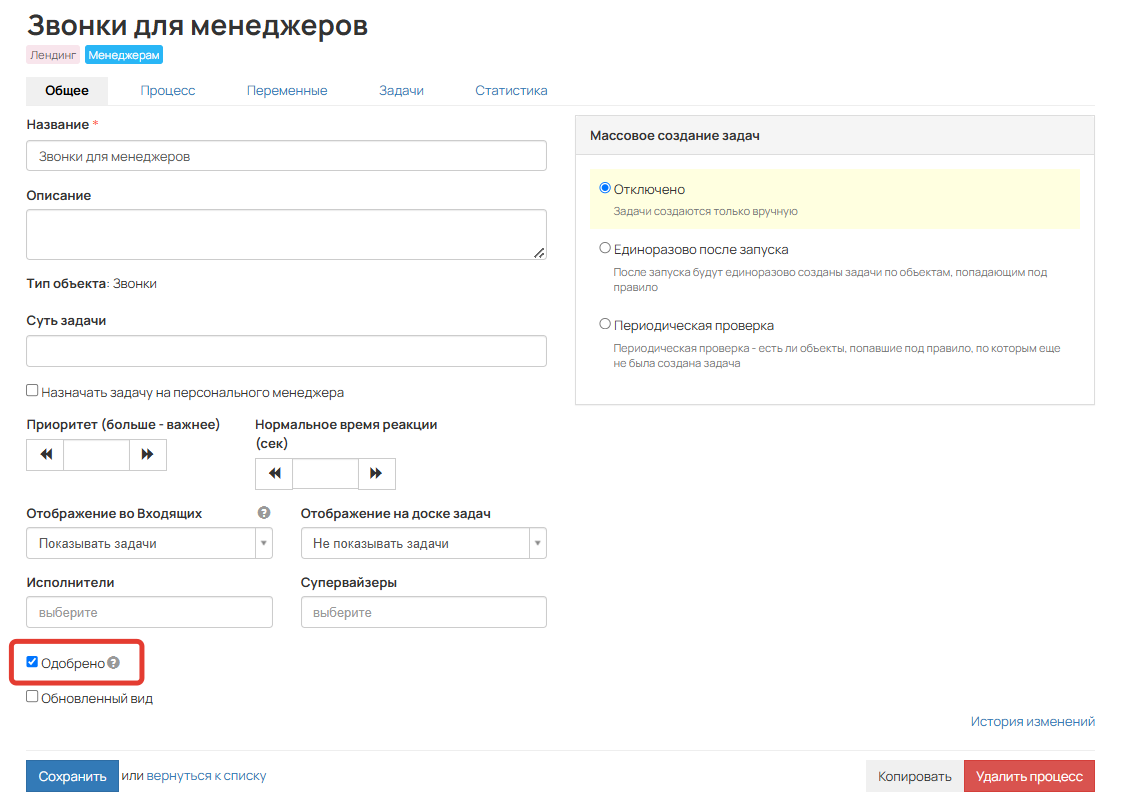The width and height of the screenshot is (1129, 812).
Task: Decrease Нормальное время реакции with left arrow
Action: 273,473
